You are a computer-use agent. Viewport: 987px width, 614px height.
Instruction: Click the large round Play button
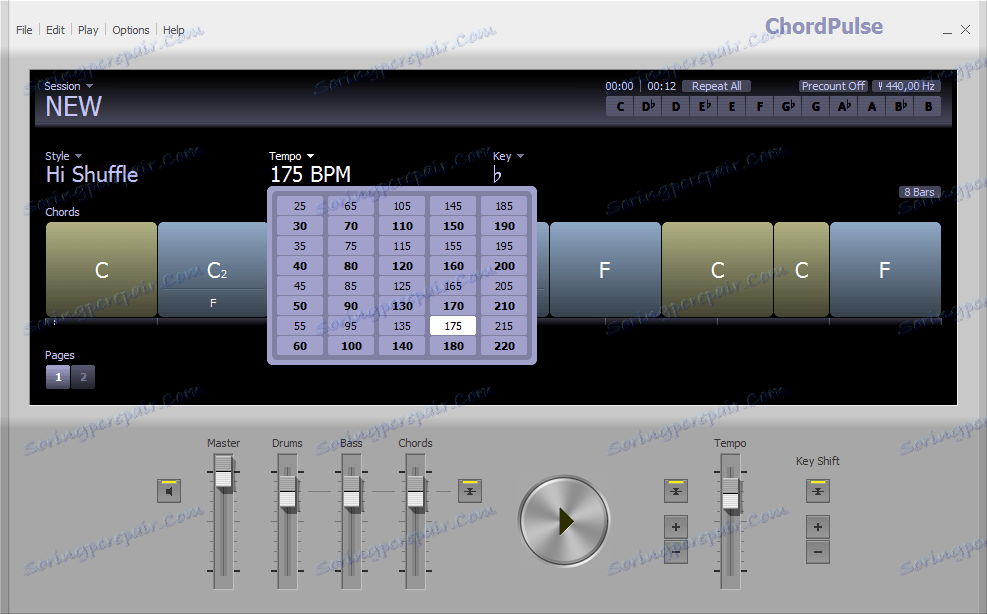coord(564,521)
